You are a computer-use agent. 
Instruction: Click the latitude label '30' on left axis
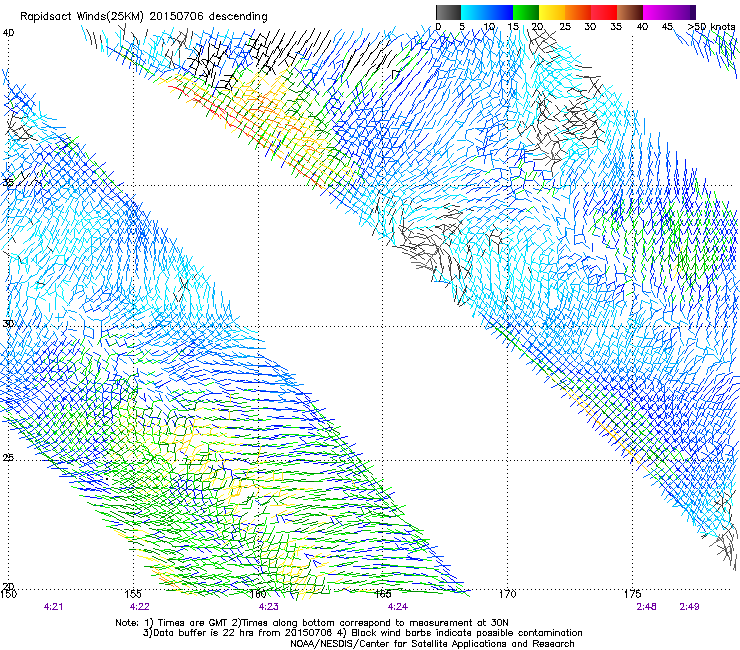8,324
